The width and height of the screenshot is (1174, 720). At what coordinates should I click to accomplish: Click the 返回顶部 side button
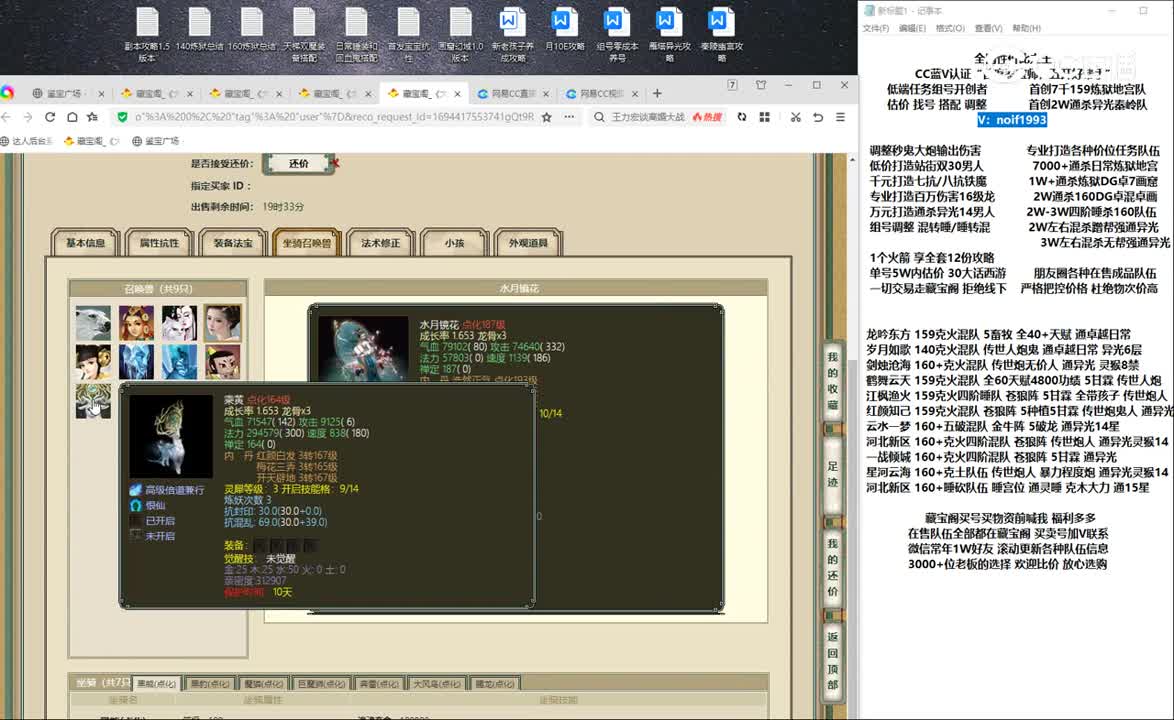coord(833,661)
